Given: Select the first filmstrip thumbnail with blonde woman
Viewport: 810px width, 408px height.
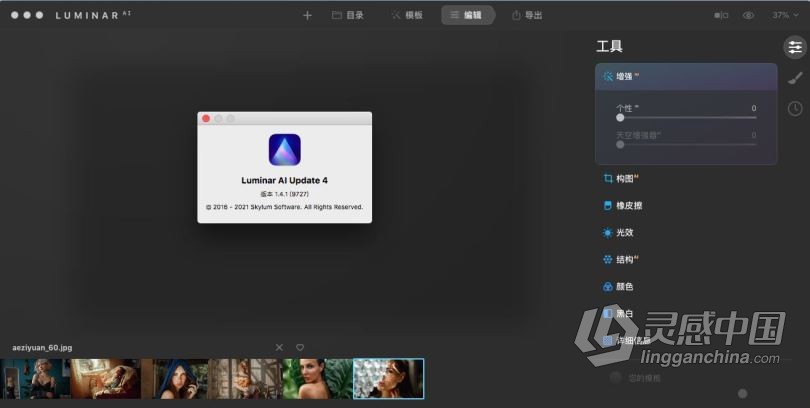Looking at the screenshot, I should (35, 379).
